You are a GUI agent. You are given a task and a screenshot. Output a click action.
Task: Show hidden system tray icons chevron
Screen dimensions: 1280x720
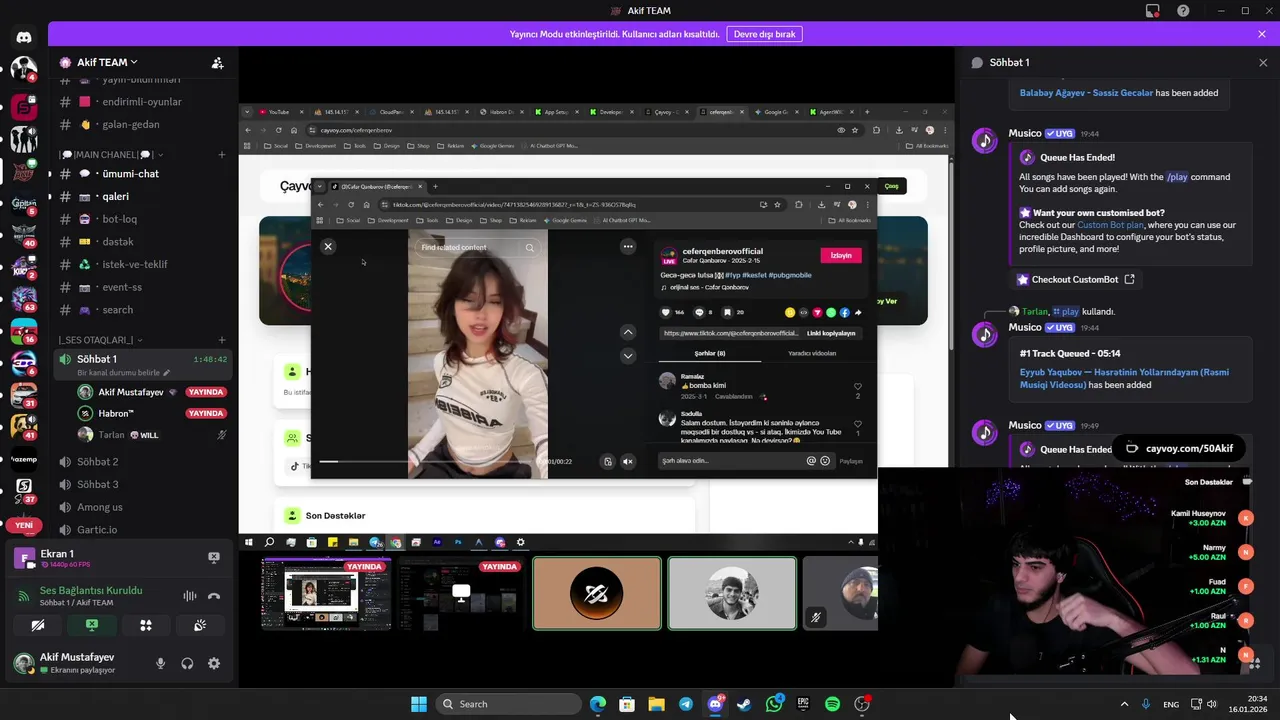[x=1124, y=704]
